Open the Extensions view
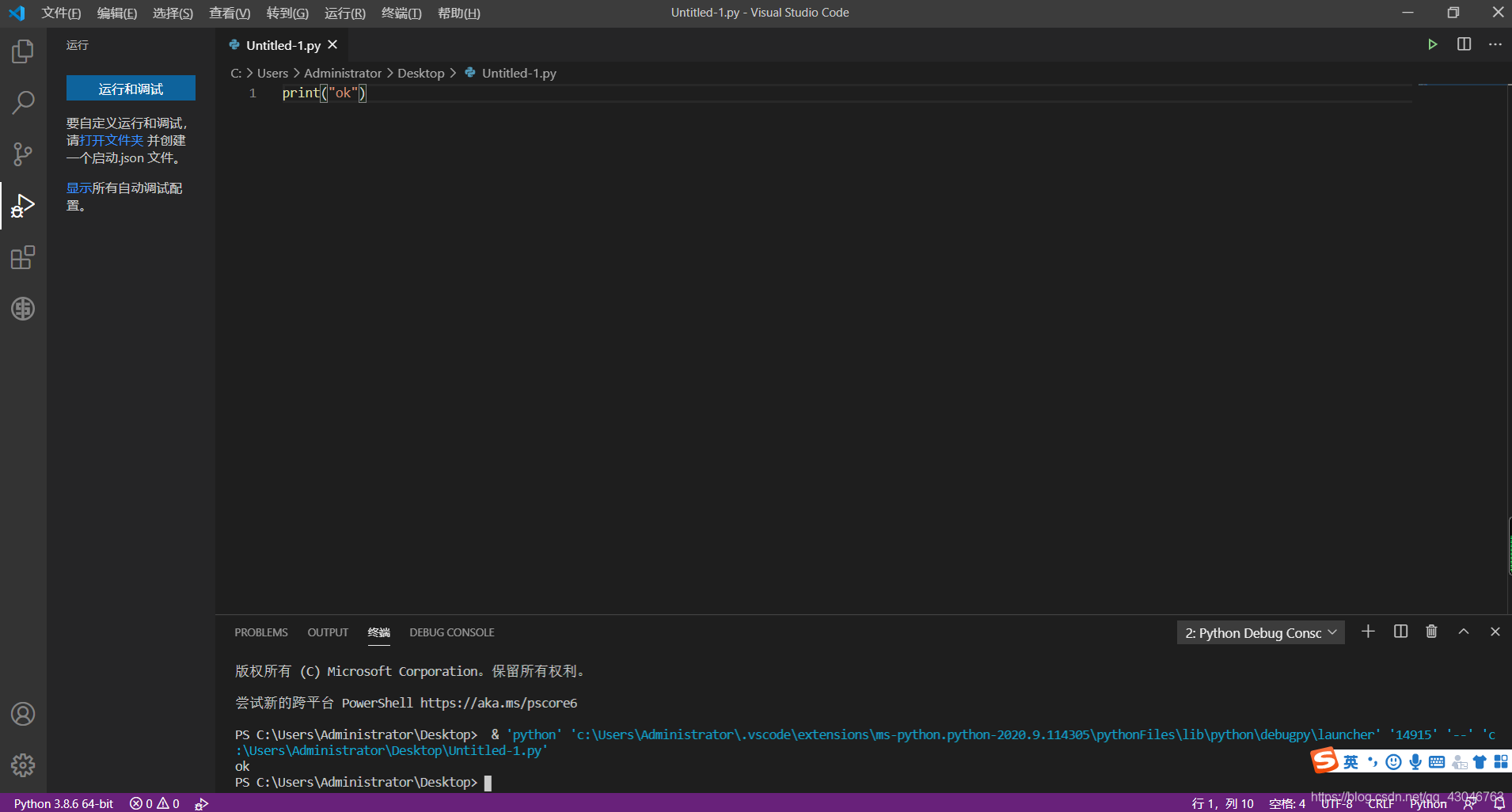 pos(23,257)
